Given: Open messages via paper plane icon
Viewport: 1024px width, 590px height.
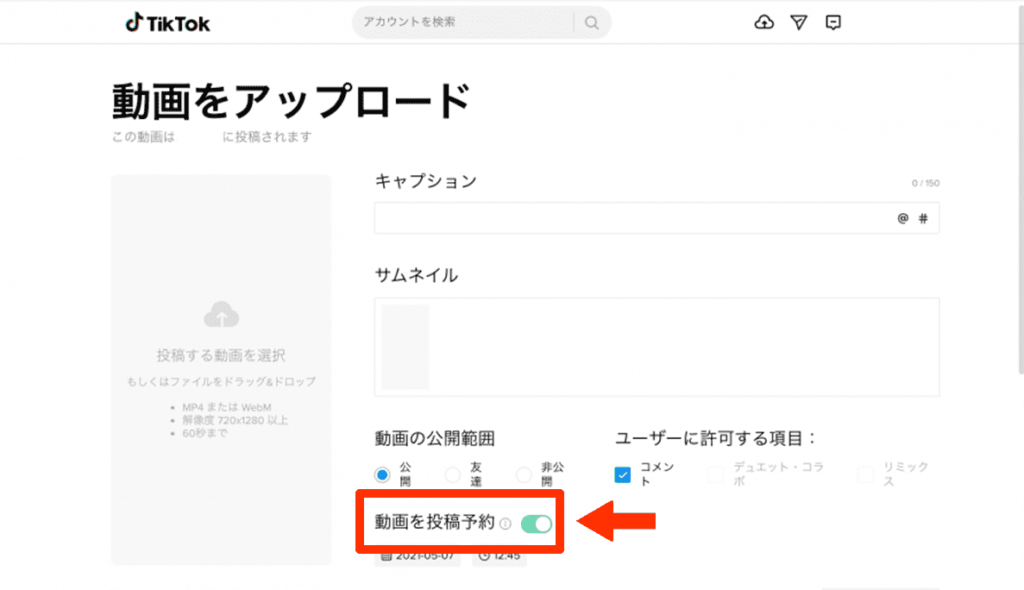Looking at the screenshot, I should point(798,23).
